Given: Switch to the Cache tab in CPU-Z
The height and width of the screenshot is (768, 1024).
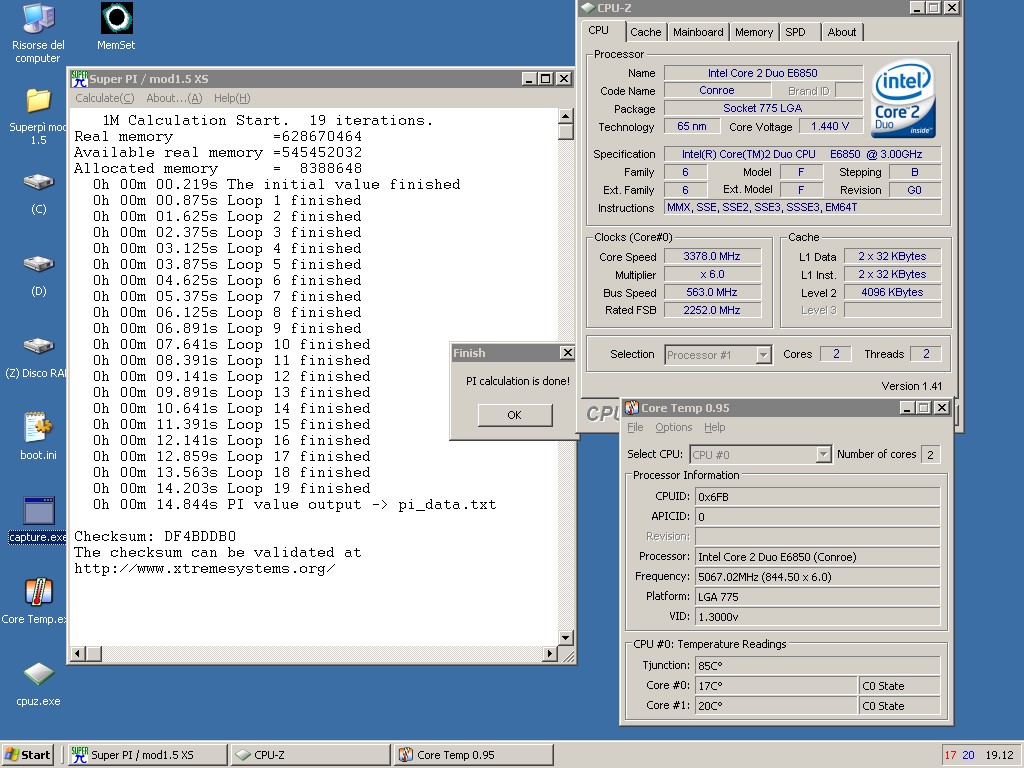Looking at the screenshot, I should (x=645, y=32).
